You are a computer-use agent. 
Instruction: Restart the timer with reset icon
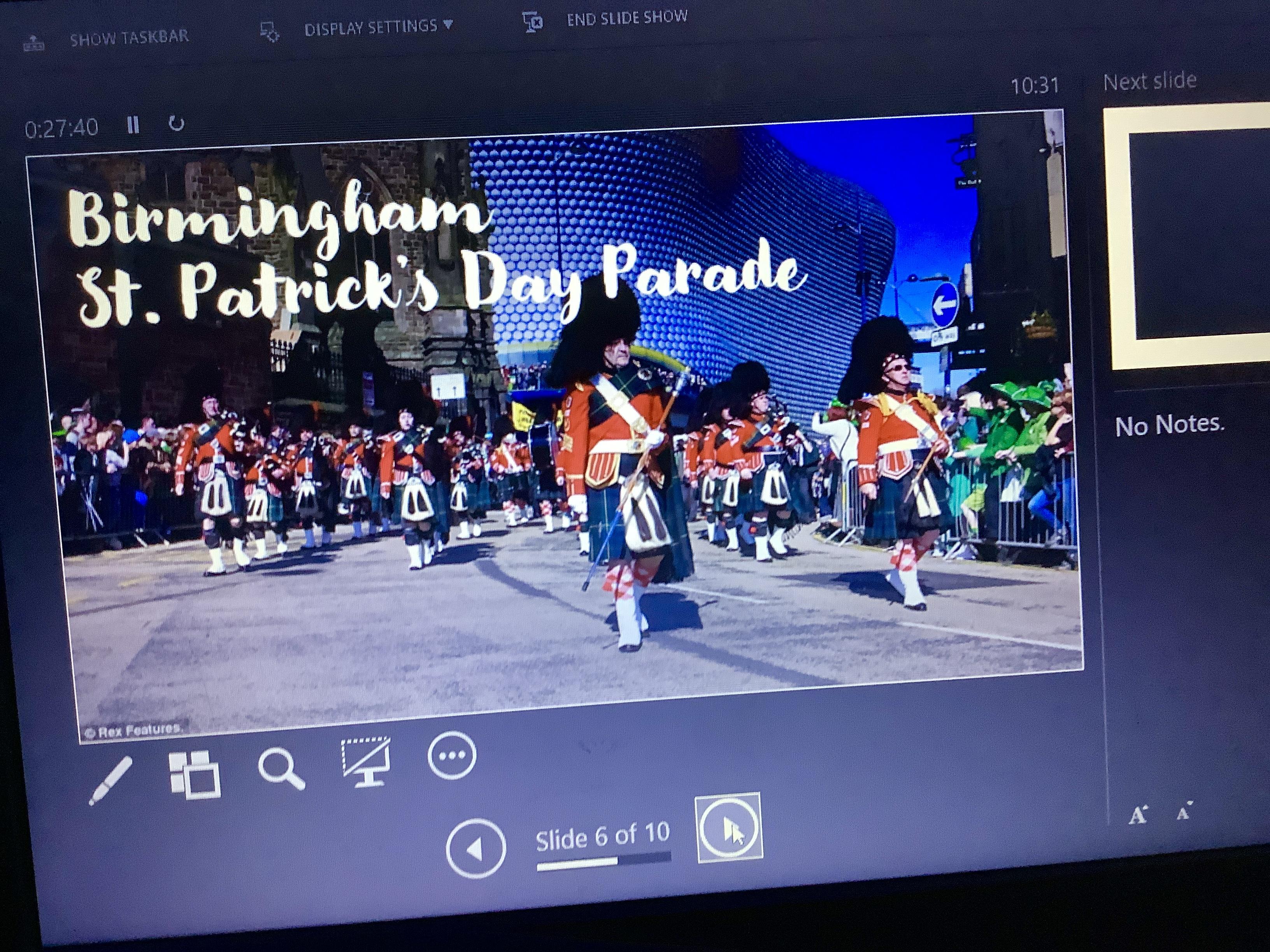176,123
